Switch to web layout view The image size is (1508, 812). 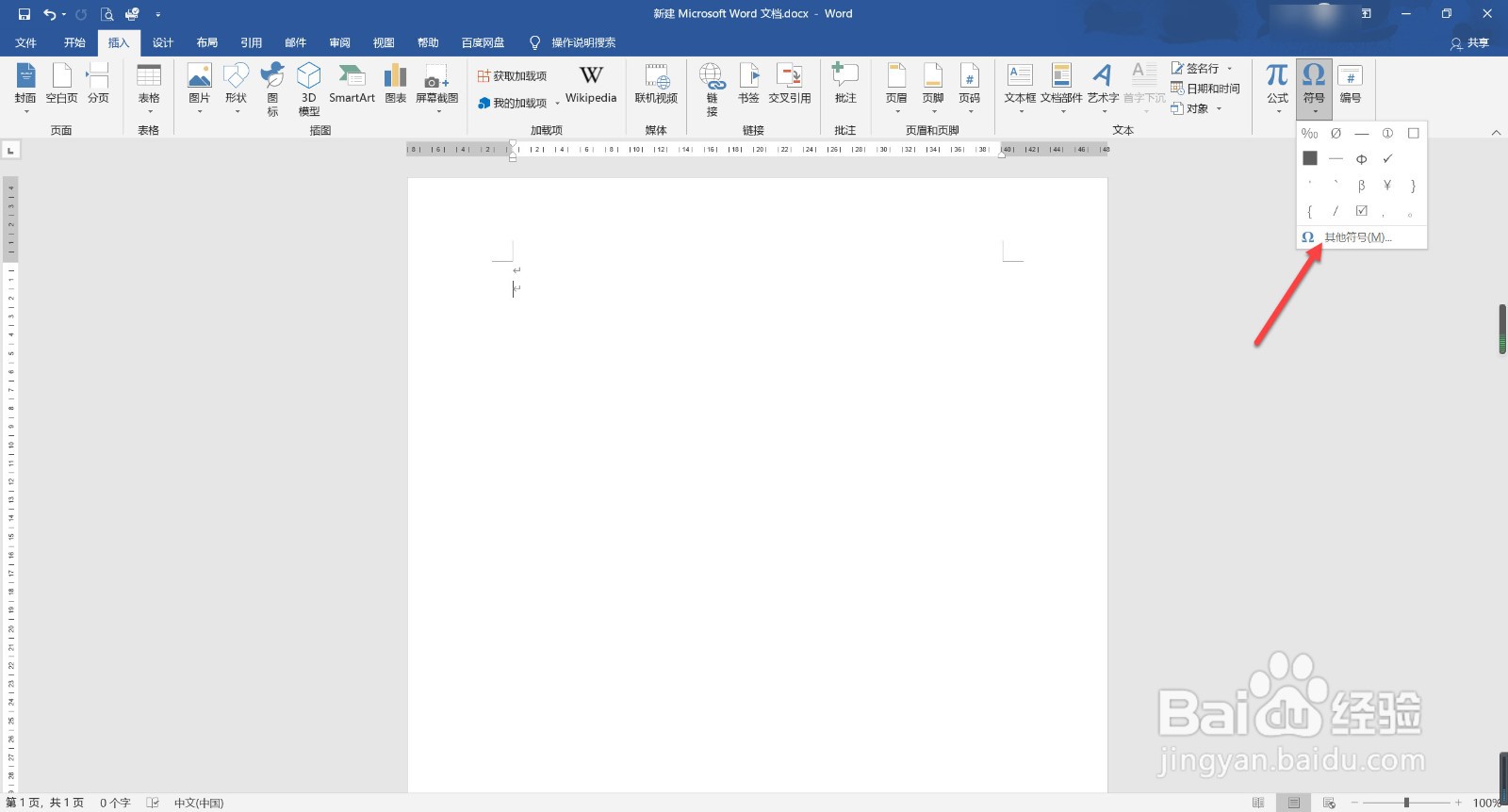click(1329, 803)
